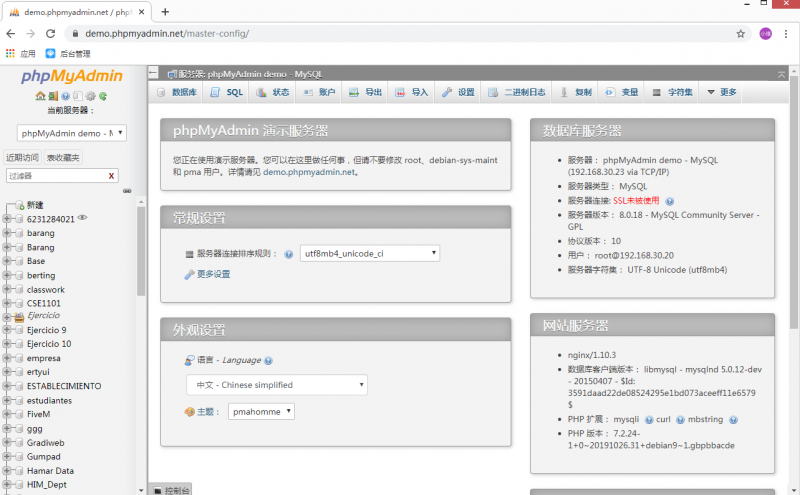Open the 应用 apps shortcut in bookmarks bar
The width and height of the screenshot is (800, 495).
[x=20, y=54]
